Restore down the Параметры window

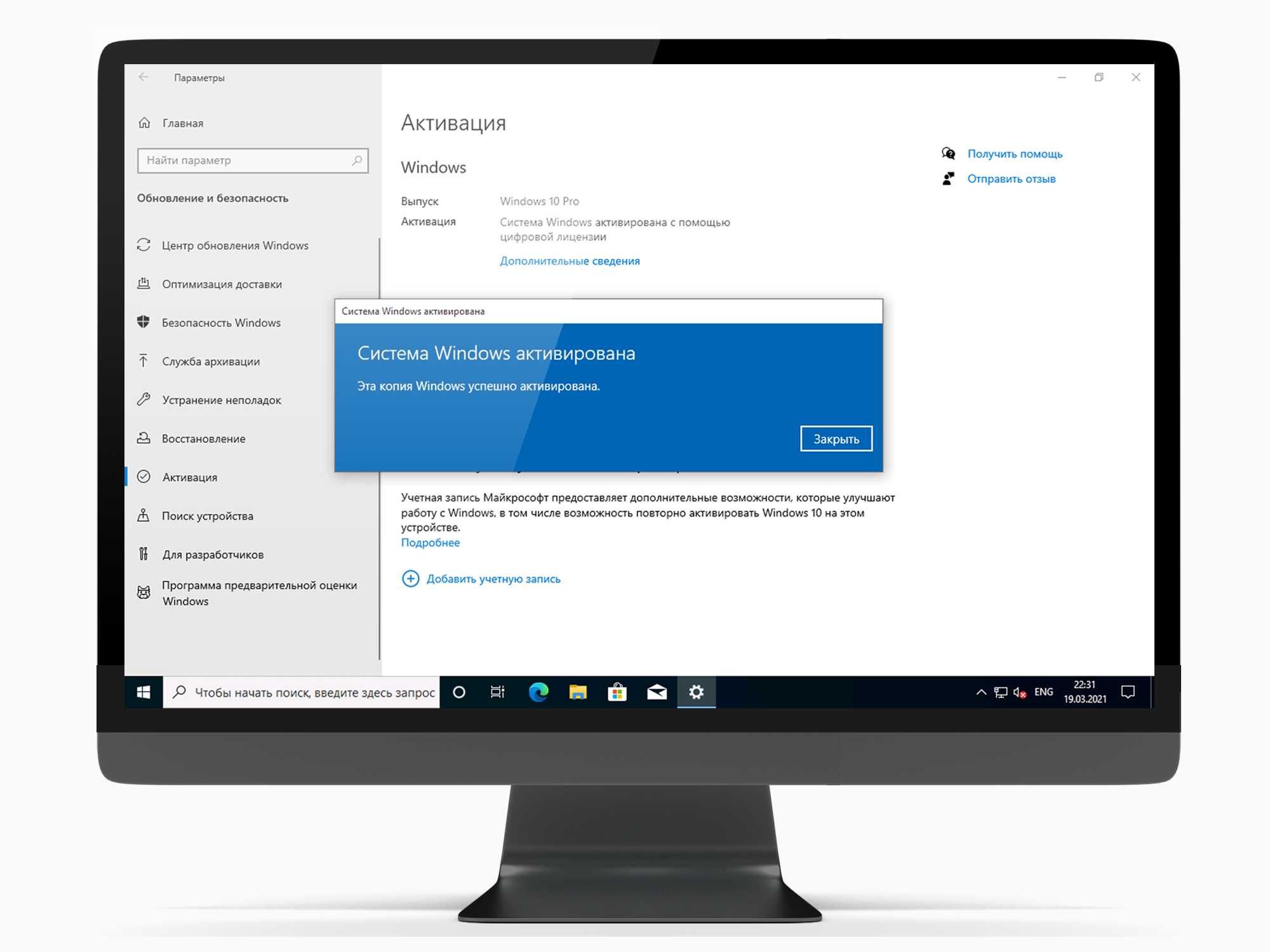click(1099, 77)
